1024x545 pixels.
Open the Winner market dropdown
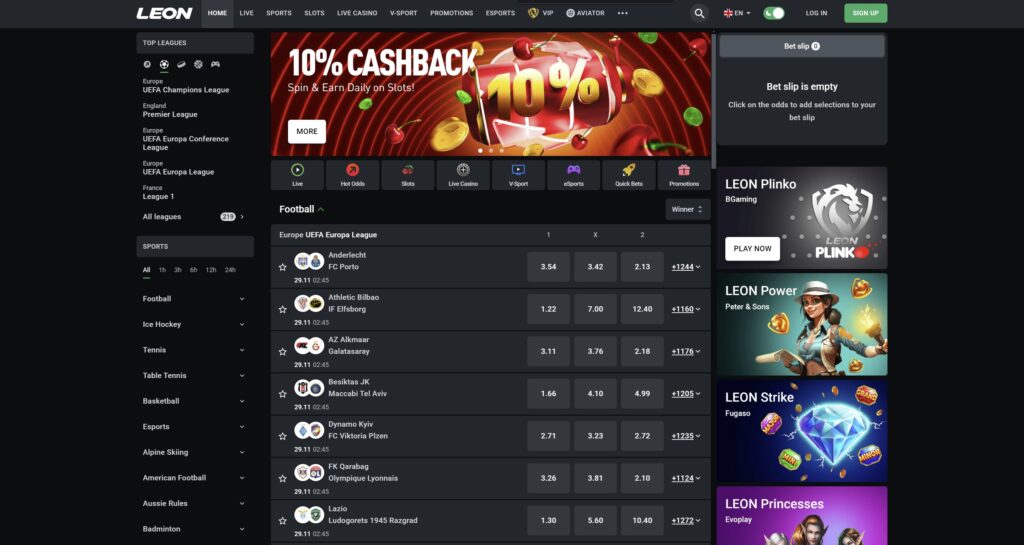coord(687,210)
